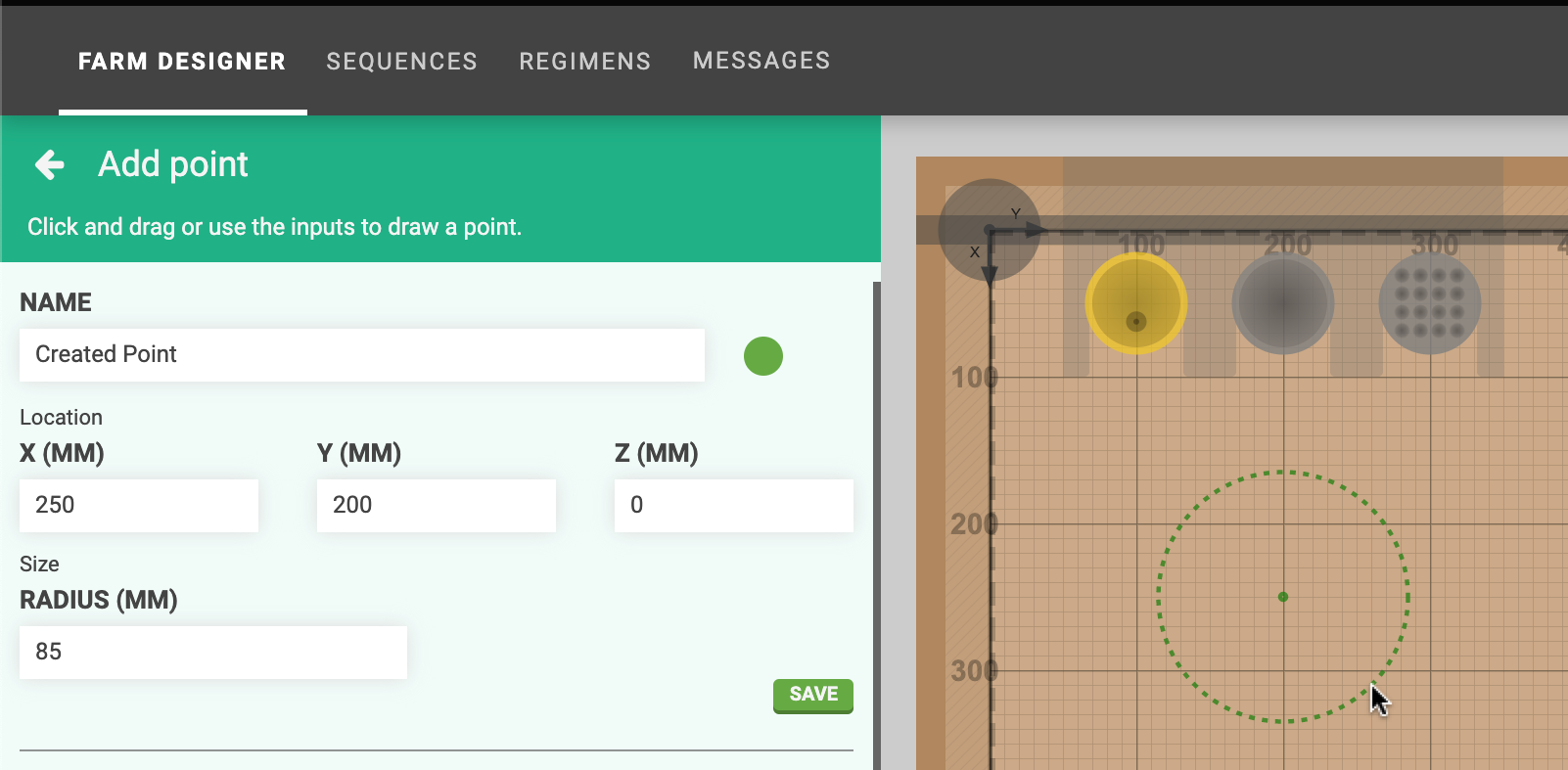Click the back arrow in Add point header
This screenshot has width=1568, height=770.
point(50,164)
